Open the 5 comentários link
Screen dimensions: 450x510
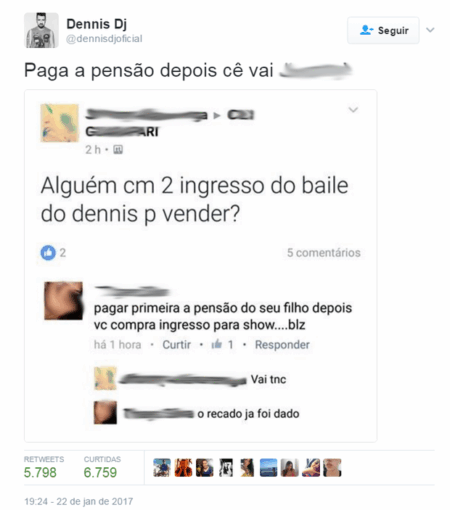(324, 253)
